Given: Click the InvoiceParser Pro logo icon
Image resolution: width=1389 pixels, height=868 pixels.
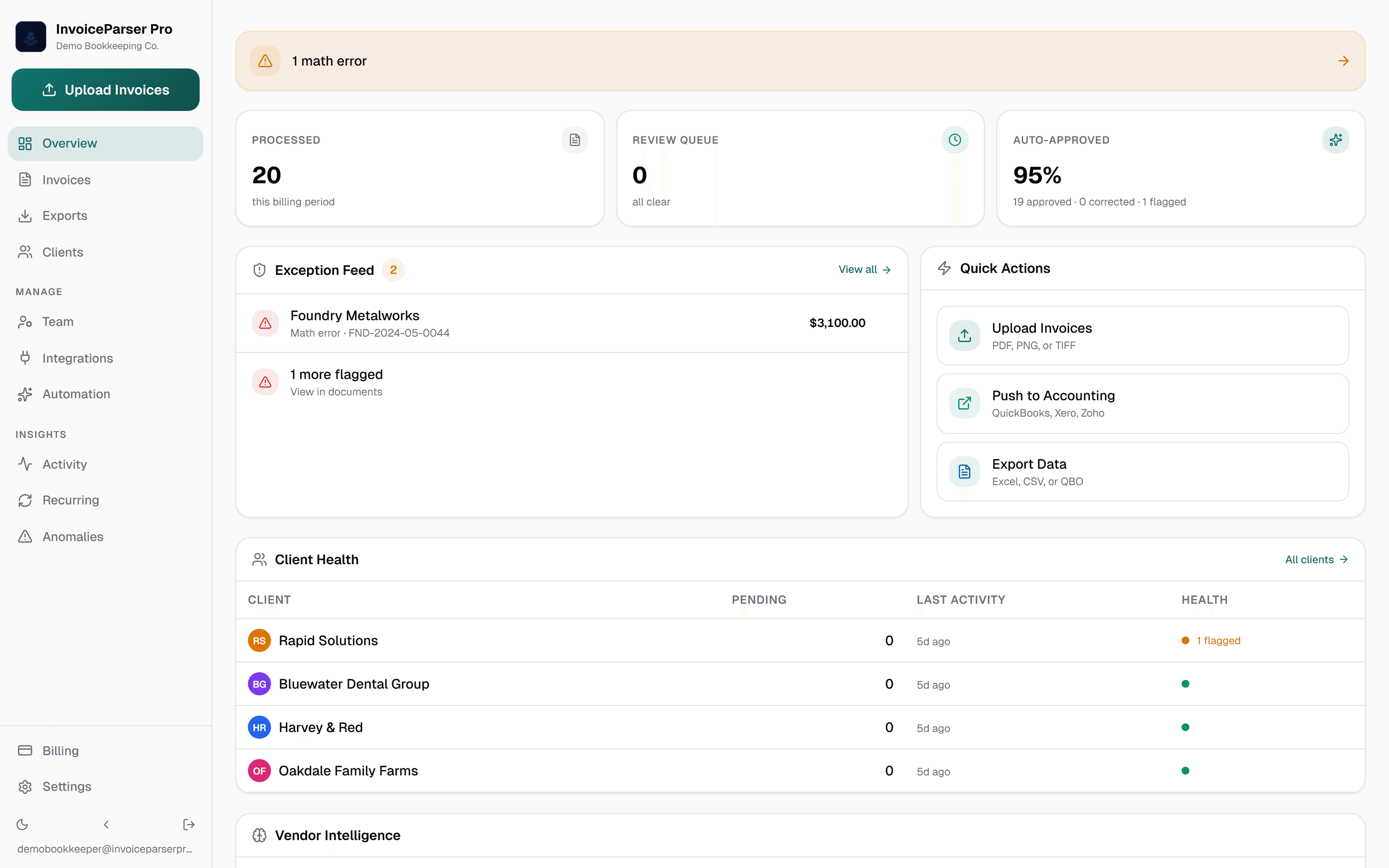Looking at the screenshot, I should [30, 37].
